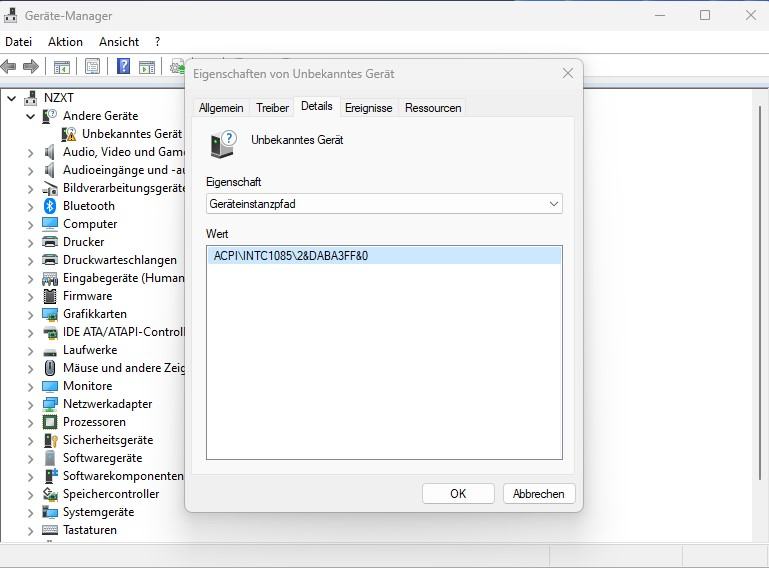Select the value ACPI\INTC1085\2&DABA3FF&0
769x568 pixels.
pos(384,256)
